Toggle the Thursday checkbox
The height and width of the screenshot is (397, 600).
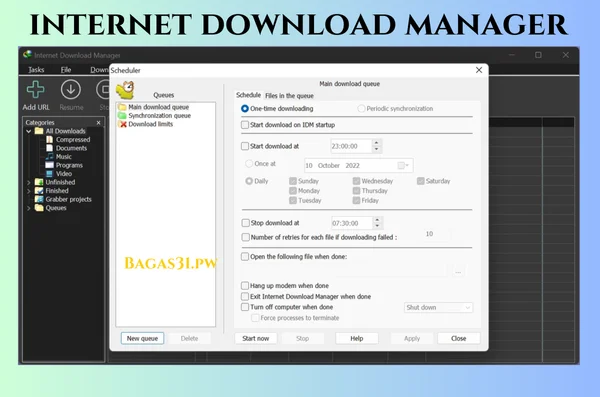[x=356, y=191]
